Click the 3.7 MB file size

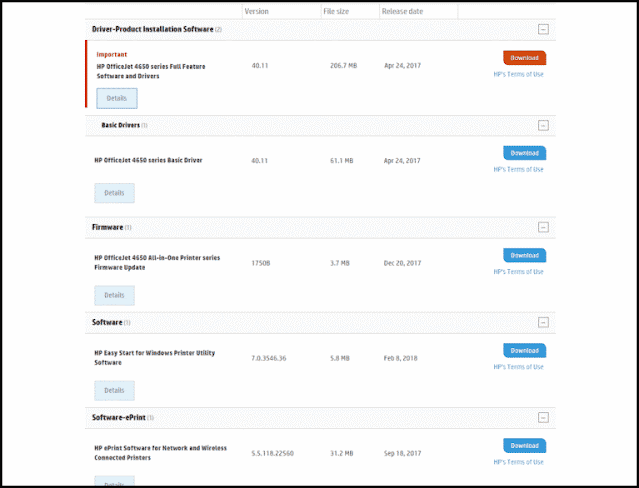pos(340,263)
